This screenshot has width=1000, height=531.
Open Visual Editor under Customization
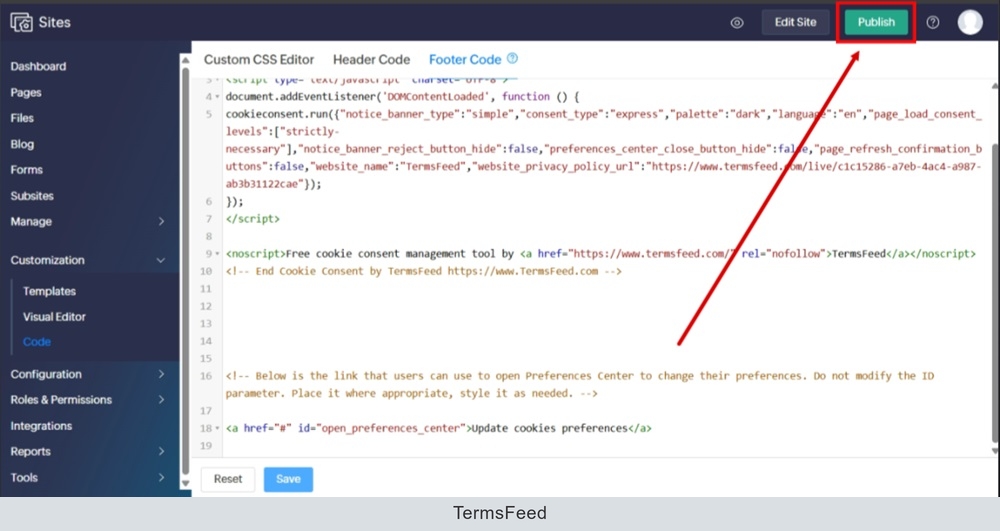click(54, 317)
